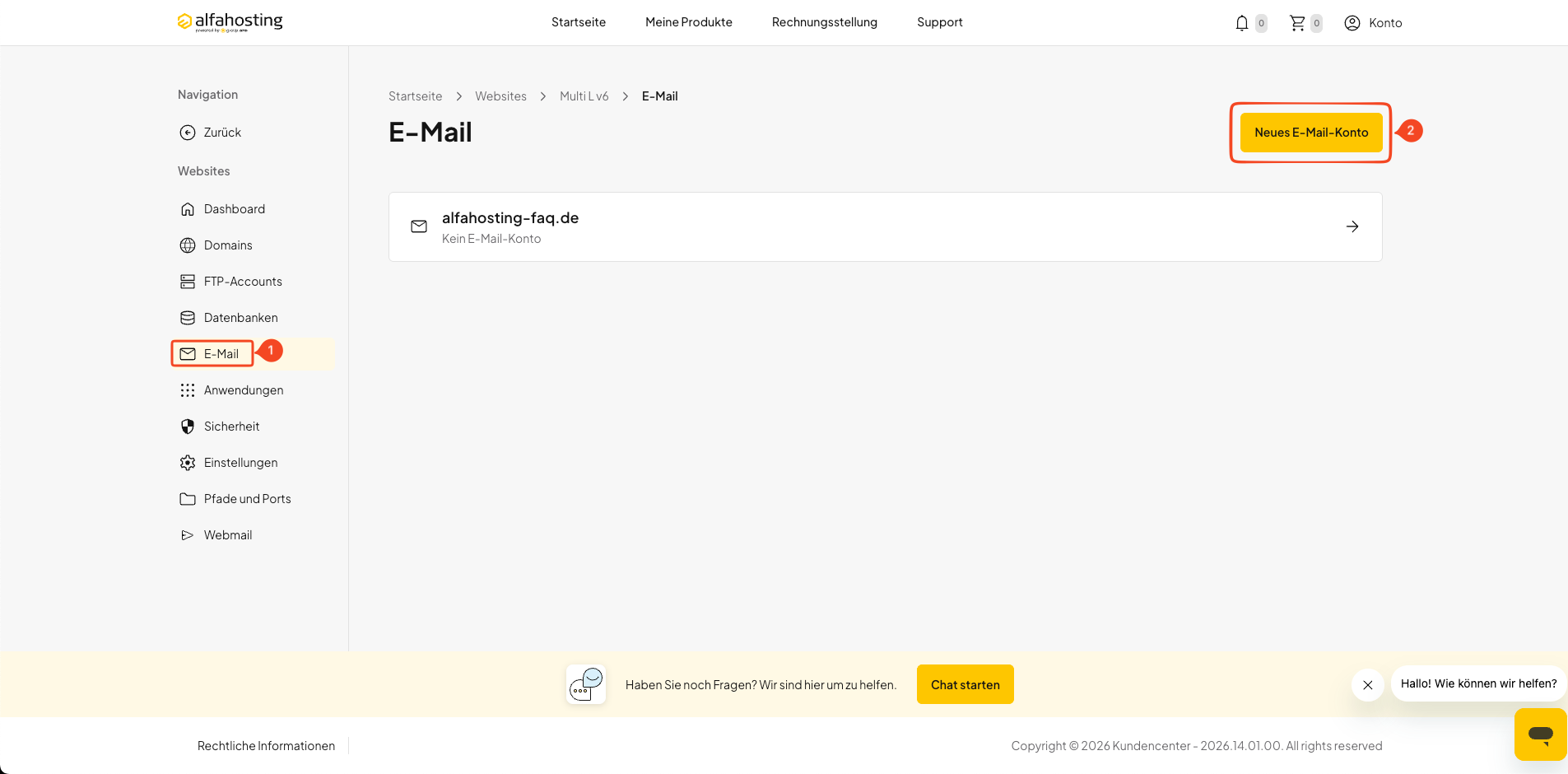Click the Anwendungen grid icon
Screen dimensions: 1568x774
click(188, 390)
